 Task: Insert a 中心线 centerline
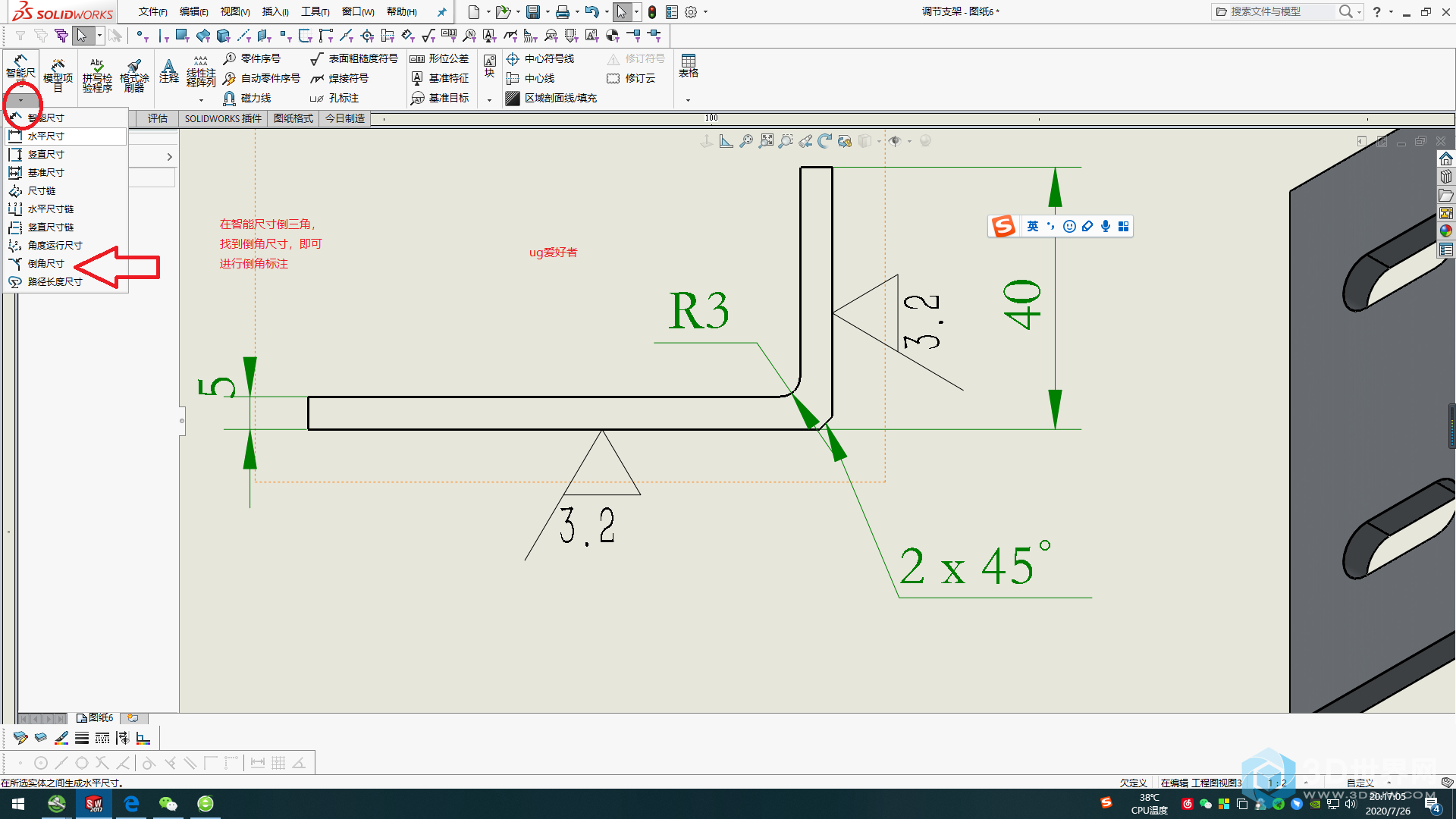531,78
